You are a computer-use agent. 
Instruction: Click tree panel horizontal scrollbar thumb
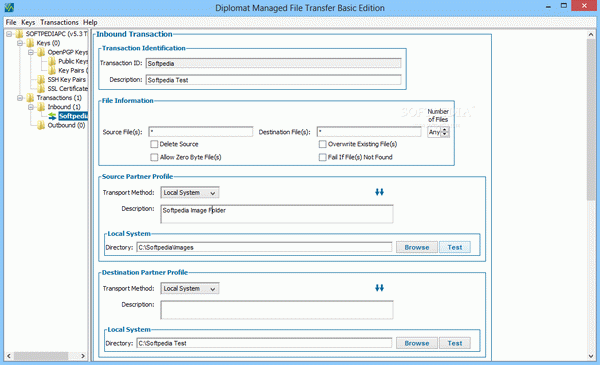click(41, 356)
